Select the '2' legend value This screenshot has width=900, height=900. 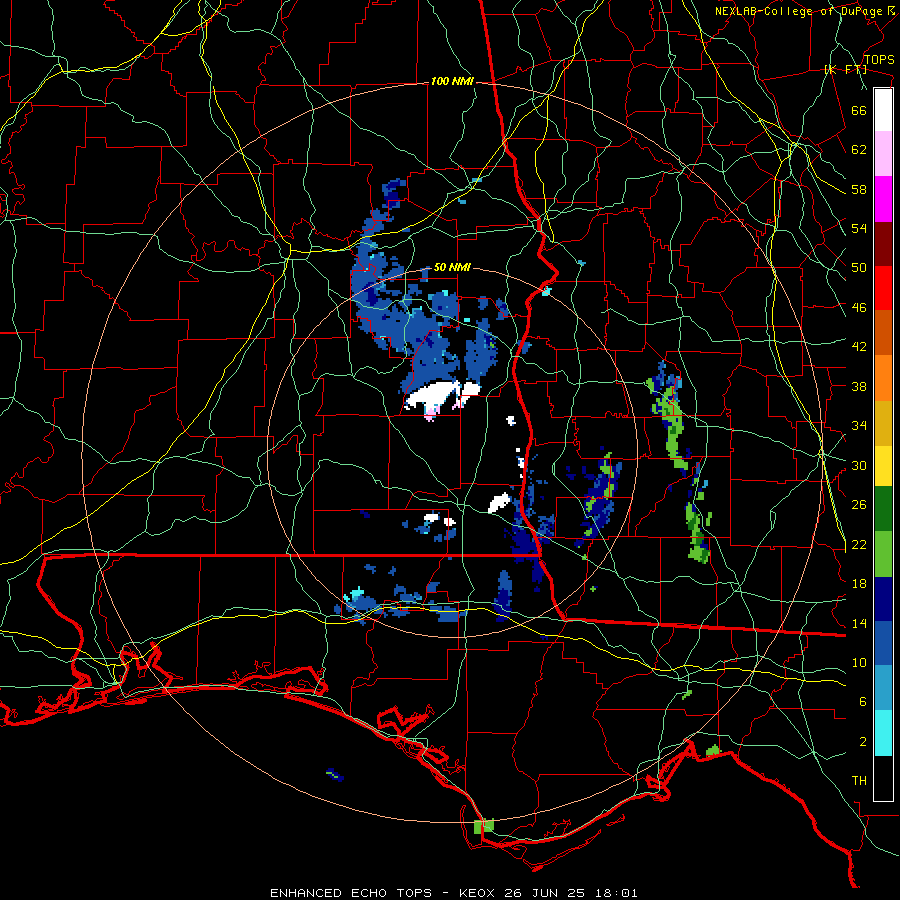pos(862,742)
